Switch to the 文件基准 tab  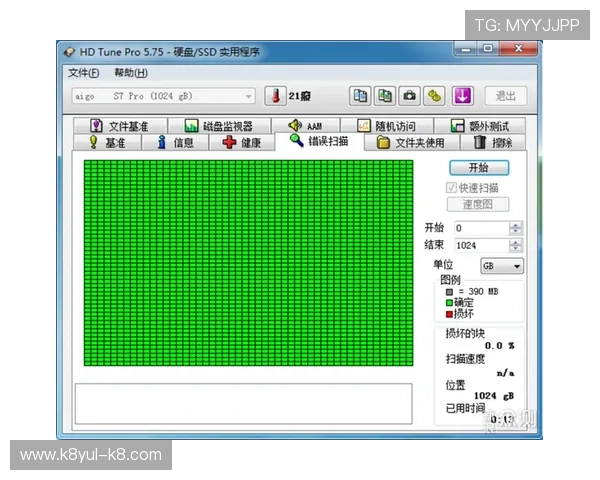[120, 126]
